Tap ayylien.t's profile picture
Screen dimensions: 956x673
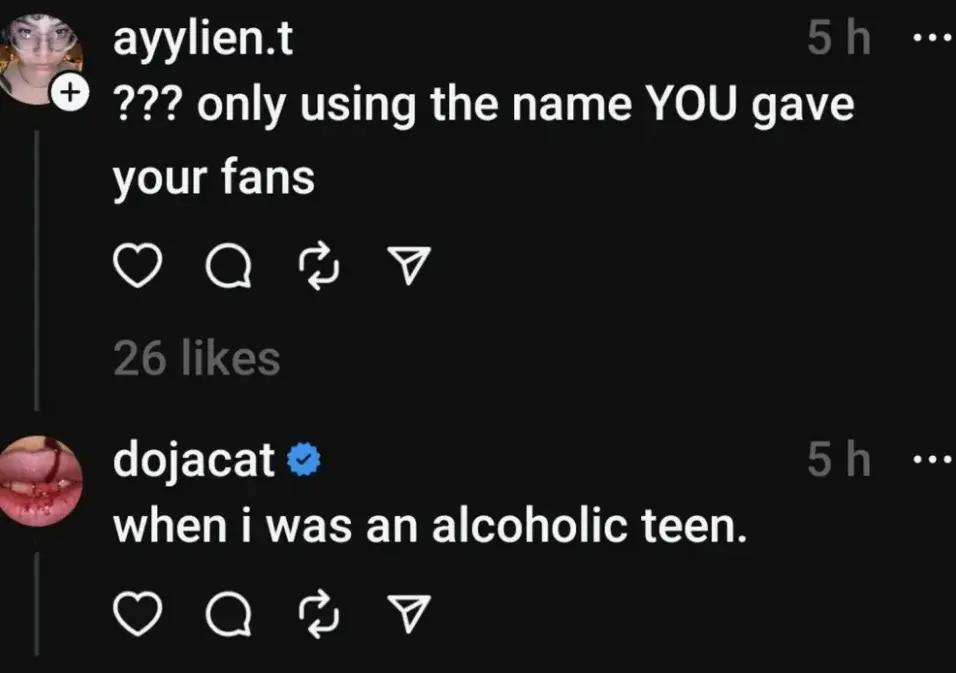(38, 55)
